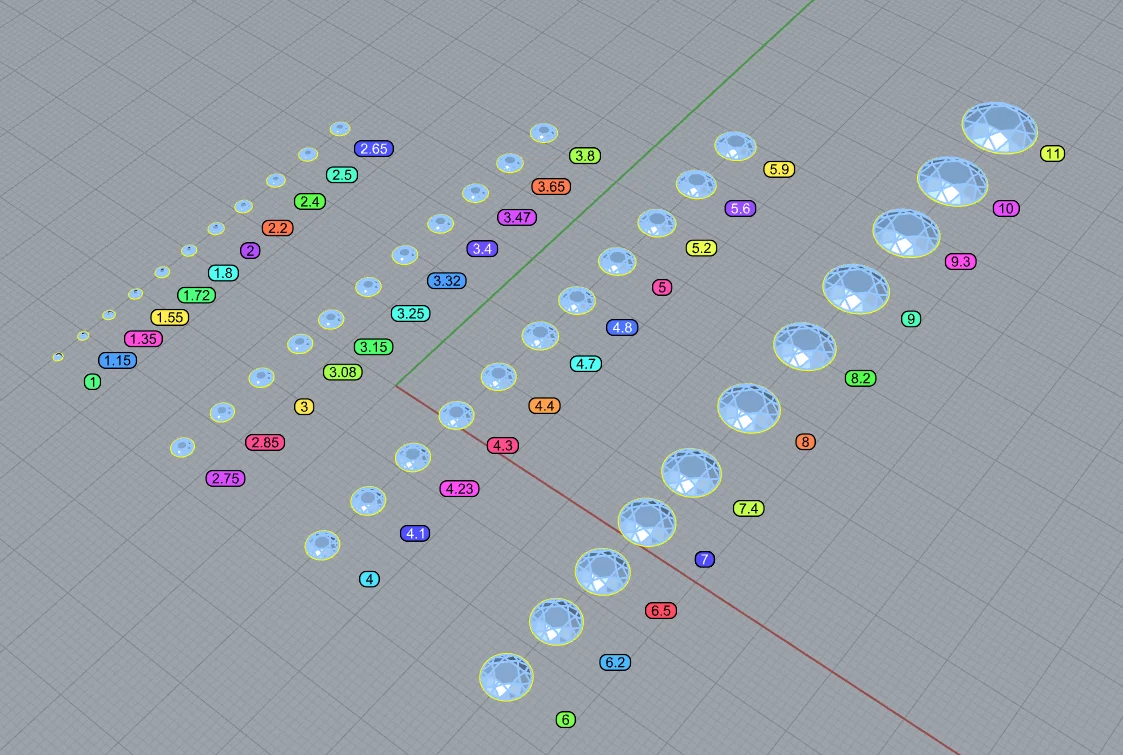1123x755 pixels.
Task: Select the orange 4.4 label
Action: pos(544,405)
